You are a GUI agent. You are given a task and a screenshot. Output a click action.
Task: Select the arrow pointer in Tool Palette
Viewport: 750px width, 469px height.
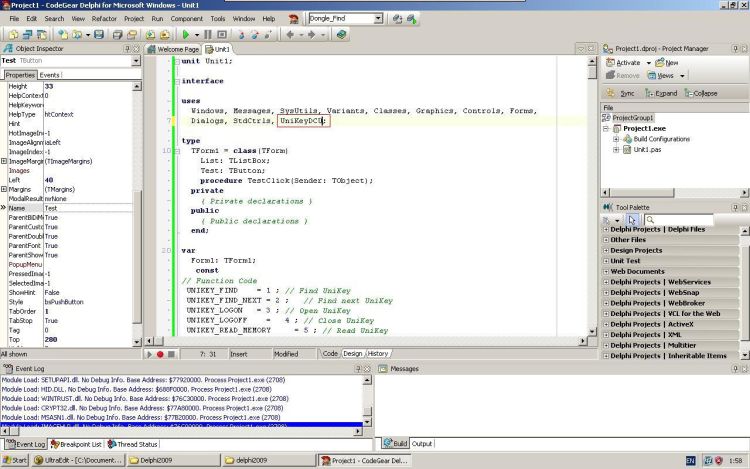632,220
